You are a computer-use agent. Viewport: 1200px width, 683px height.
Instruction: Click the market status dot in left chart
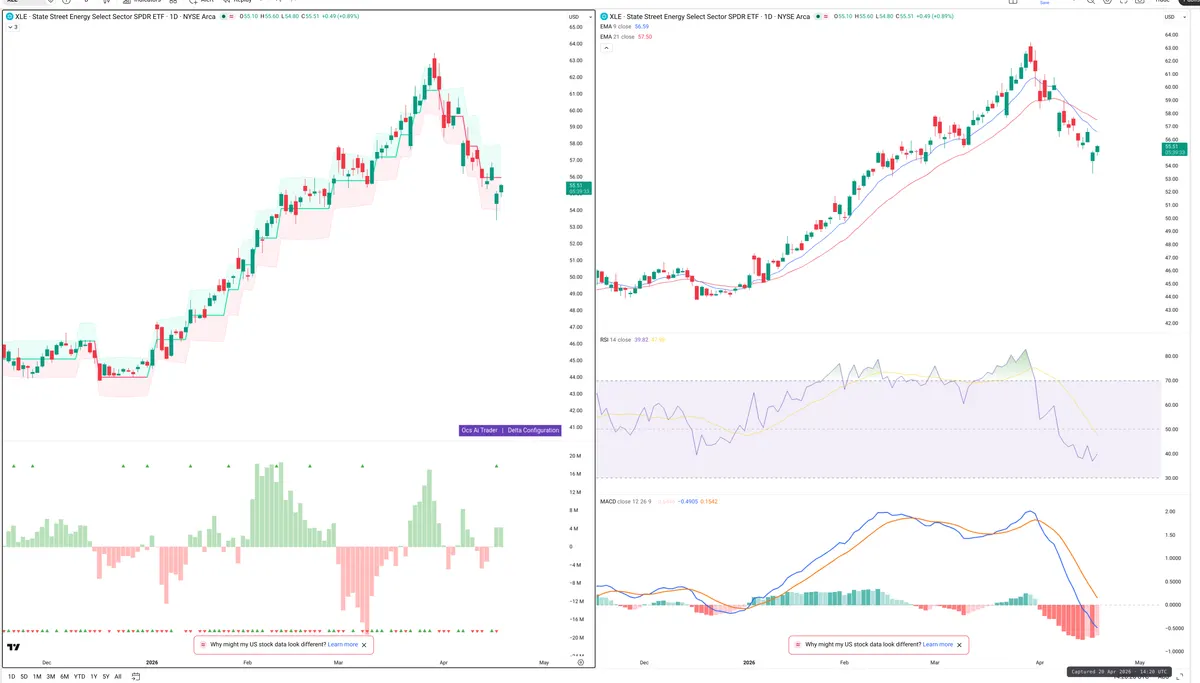pyautogui.click(x=223, y=16)
